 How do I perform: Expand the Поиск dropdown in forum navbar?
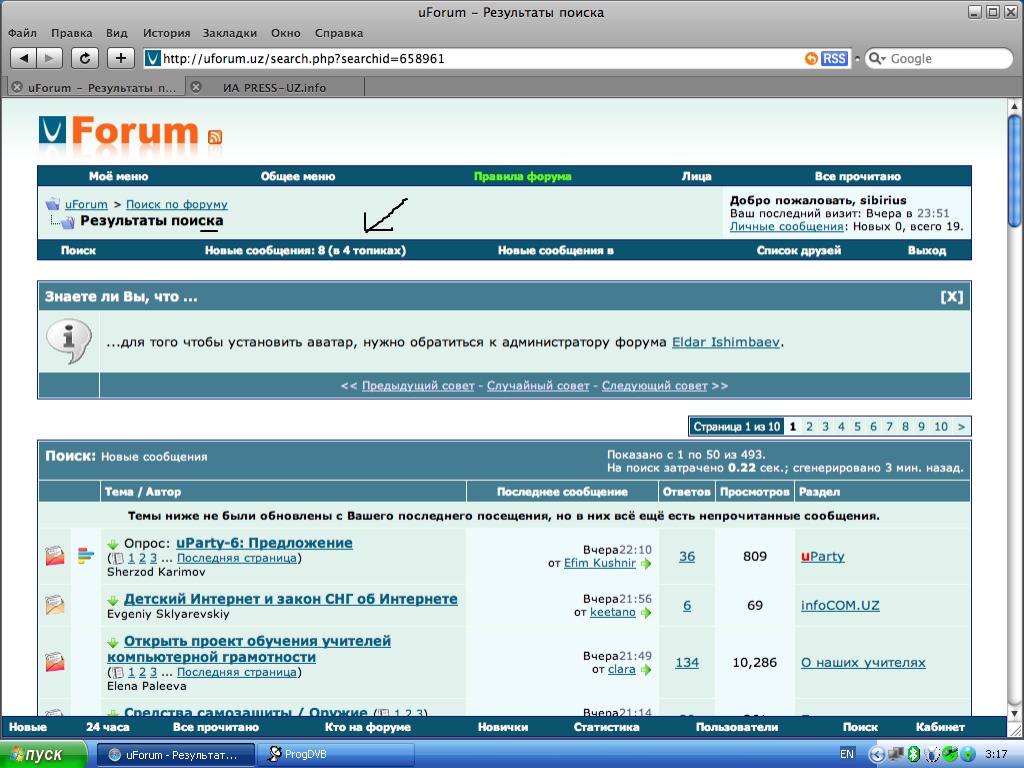click(x=78, y=250)
